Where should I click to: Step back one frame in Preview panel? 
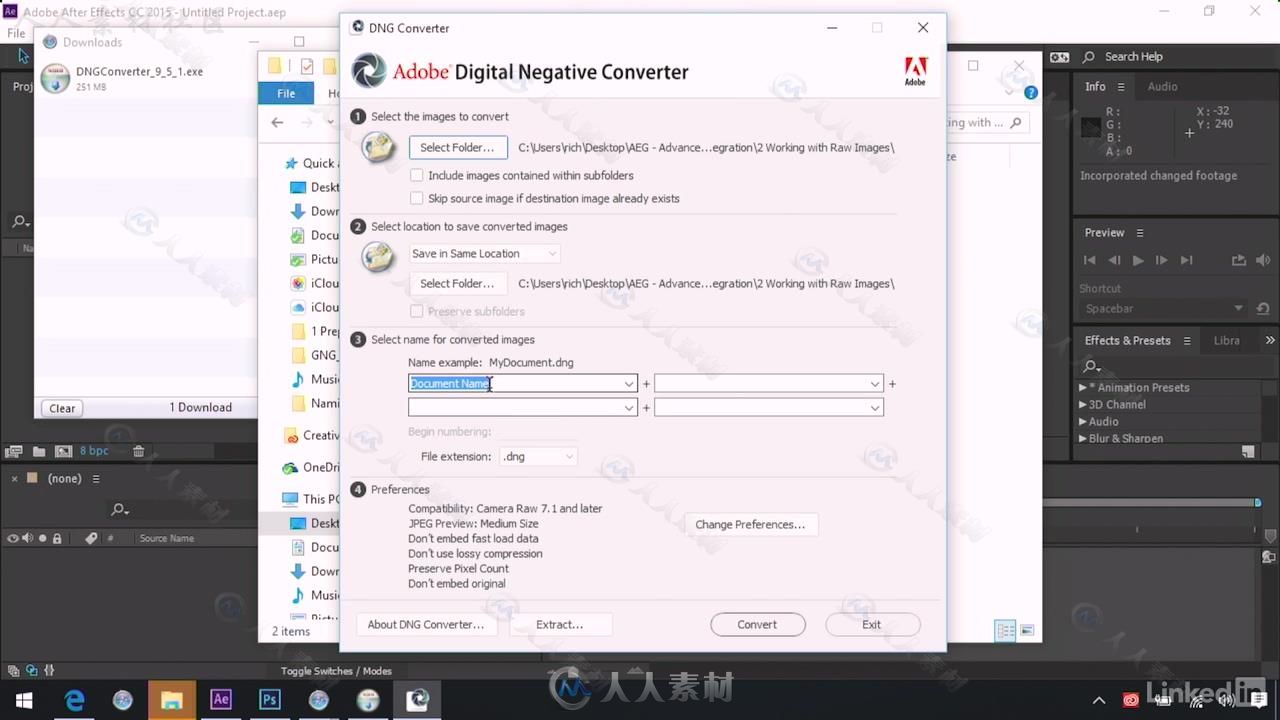[1114, 260]
